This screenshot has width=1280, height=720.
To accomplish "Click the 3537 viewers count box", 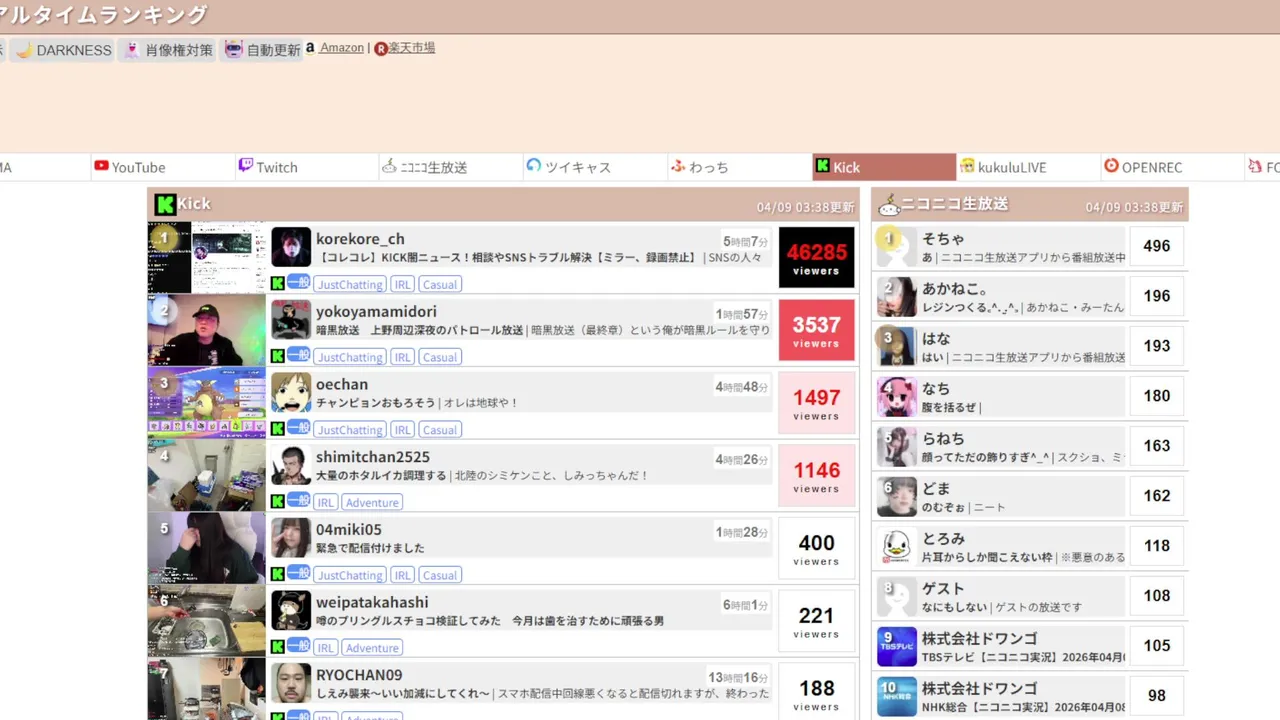I will pyautogui.click(x=816, y=330).
